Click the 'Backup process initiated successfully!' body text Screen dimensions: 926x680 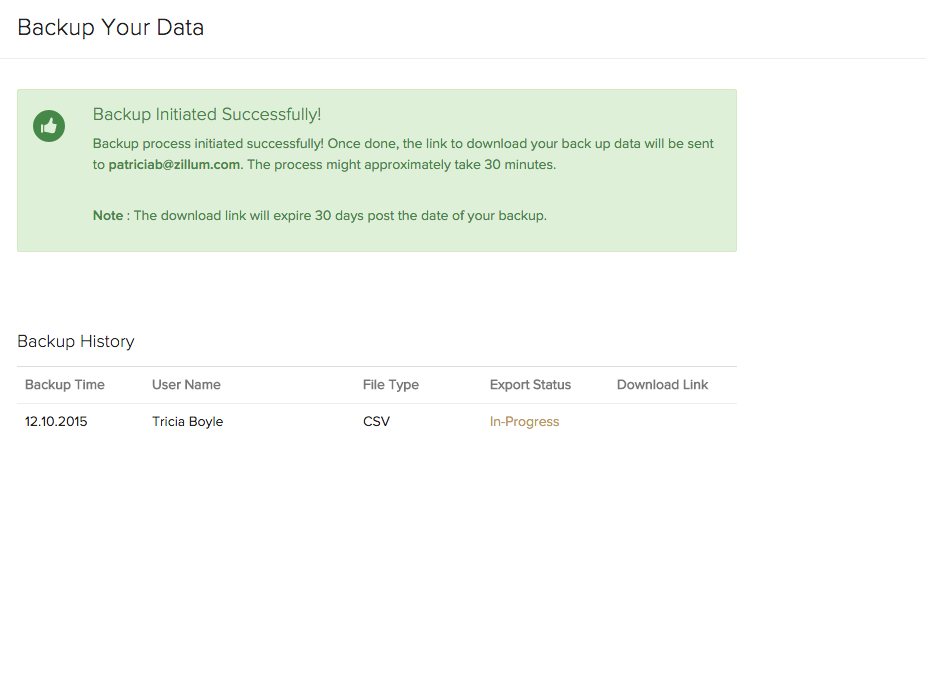coord(208,144)
